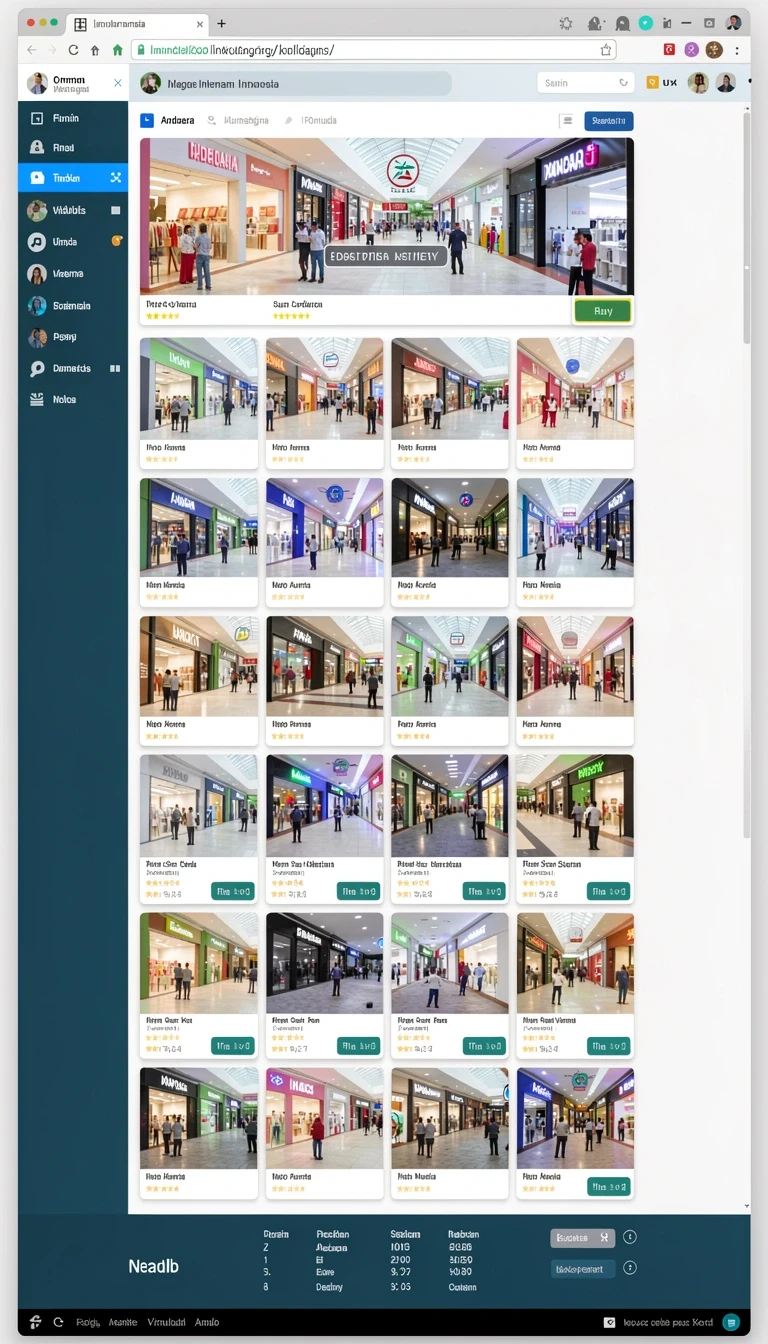The width and height of the screenshot is (768, 1344).
Task: Click the blue Seareria button
Action: (608, 121)
